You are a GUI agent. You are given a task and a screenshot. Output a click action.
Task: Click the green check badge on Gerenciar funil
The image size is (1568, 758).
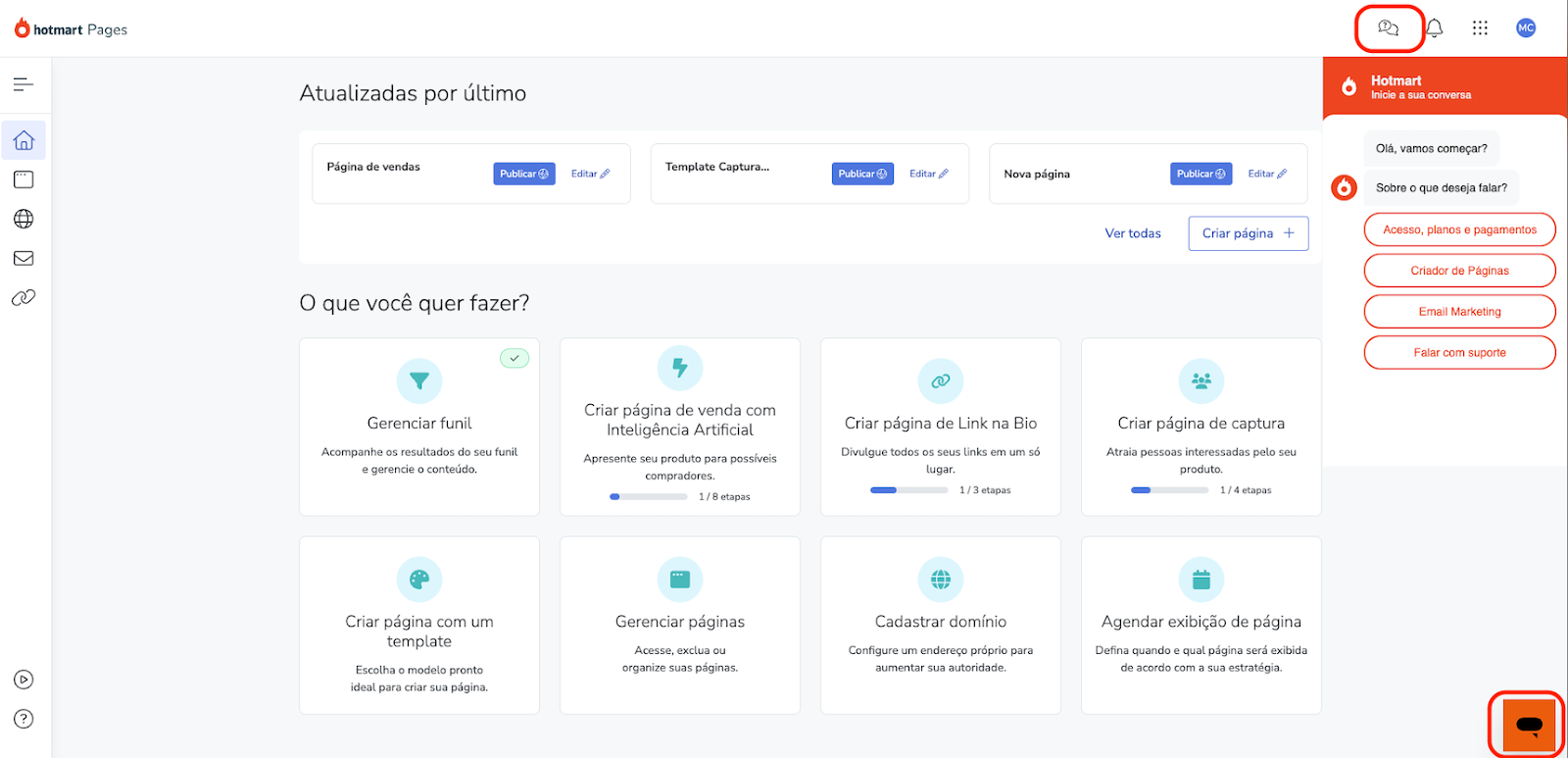tap(514, 358)
